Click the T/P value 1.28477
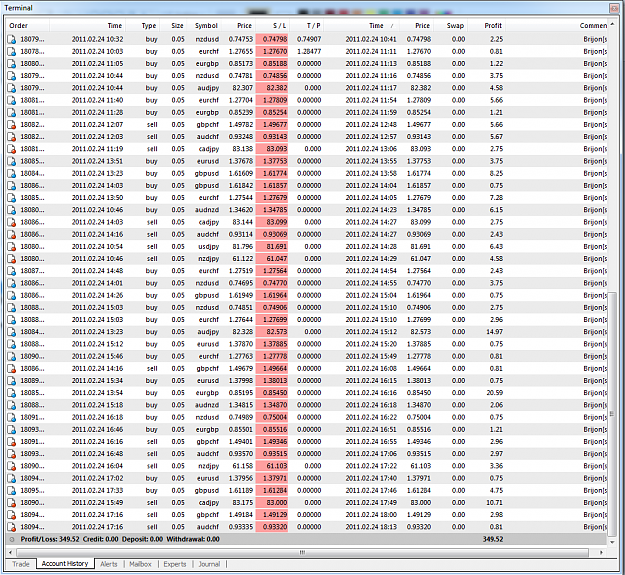 click(x=309, y=52)
